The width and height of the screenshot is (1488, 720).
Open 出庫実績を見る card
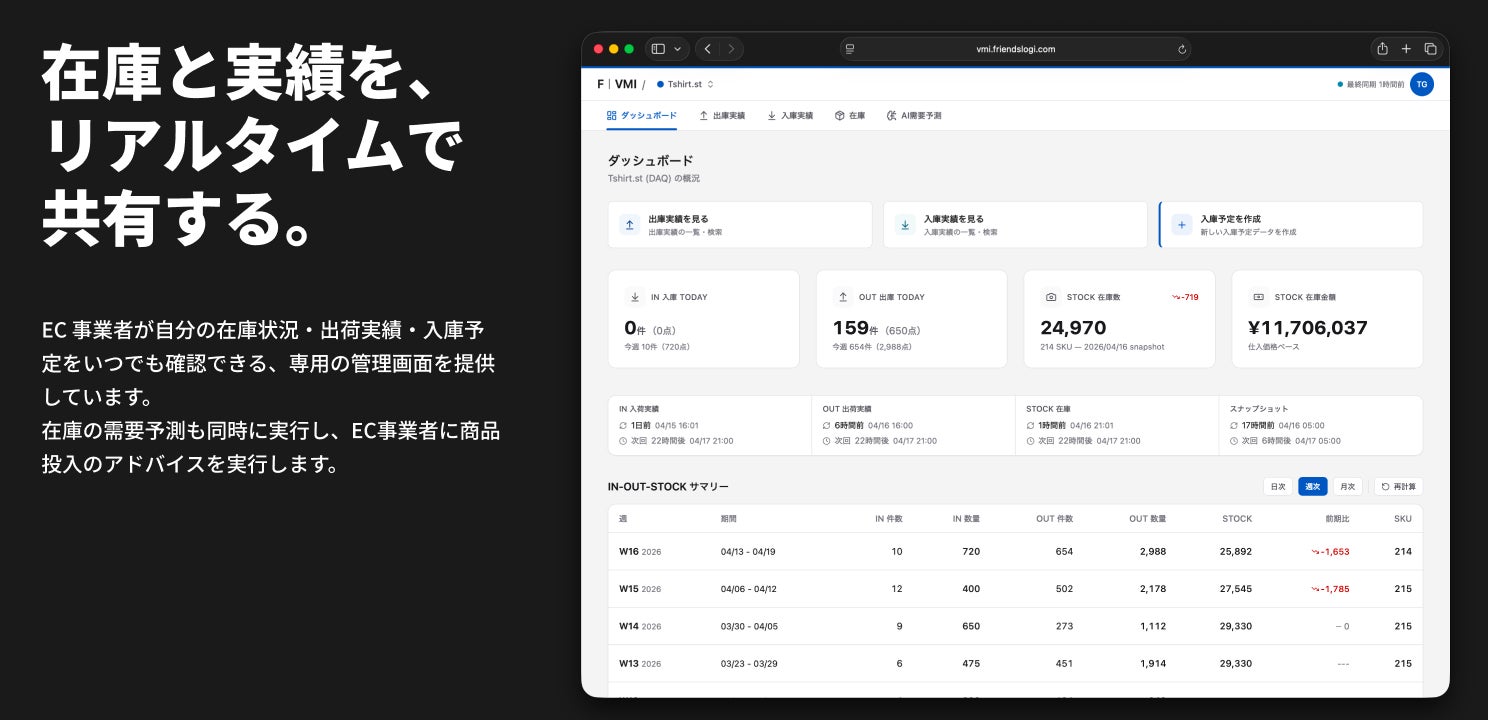tap(740, 225)
